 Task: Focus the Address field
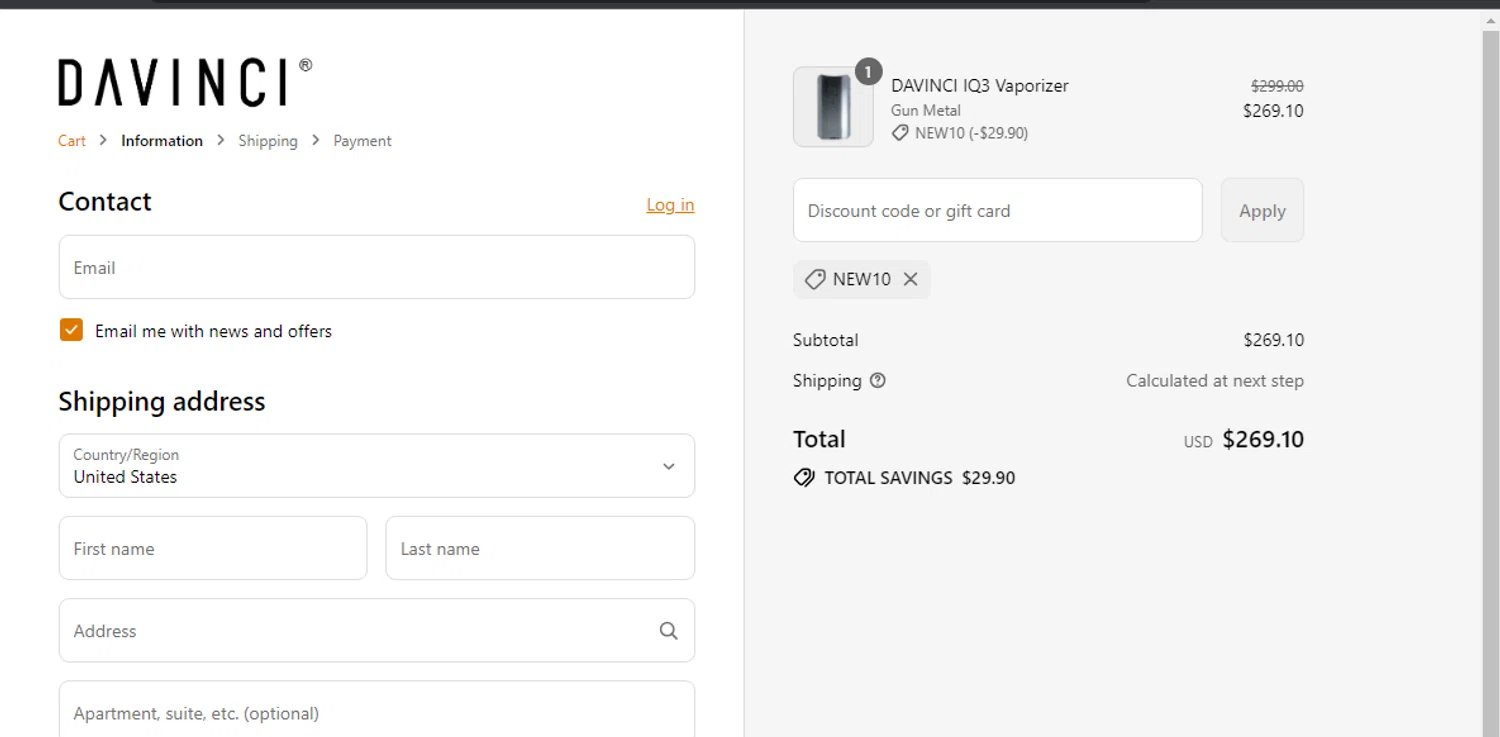coord(377,631)
